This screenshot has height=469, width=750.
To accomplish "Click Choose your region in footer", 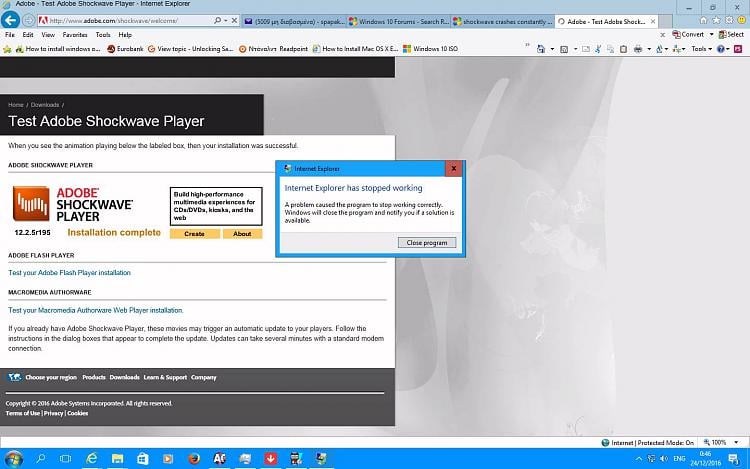I will click(51, 377).
